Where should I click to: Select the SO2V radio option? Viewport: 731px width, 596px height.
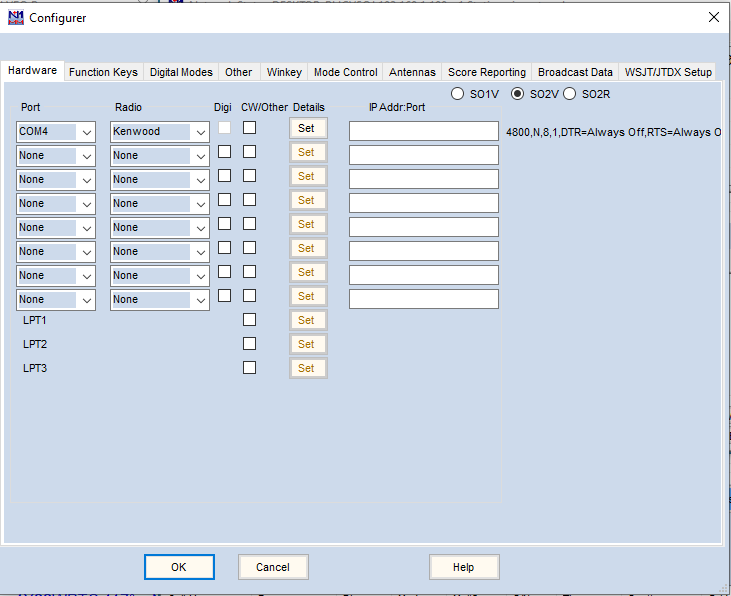pyautogui.click(x=535, y=94)
